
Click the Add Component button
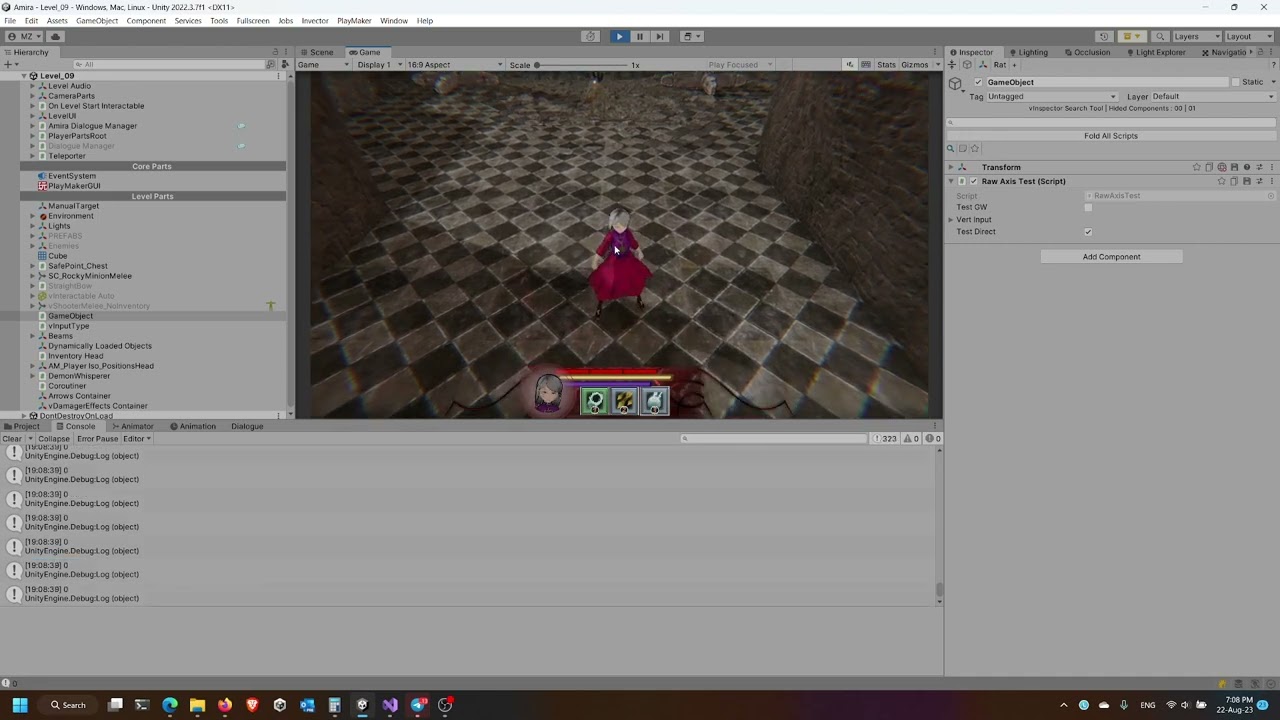pyautogui.click(x=1111, y=257)
